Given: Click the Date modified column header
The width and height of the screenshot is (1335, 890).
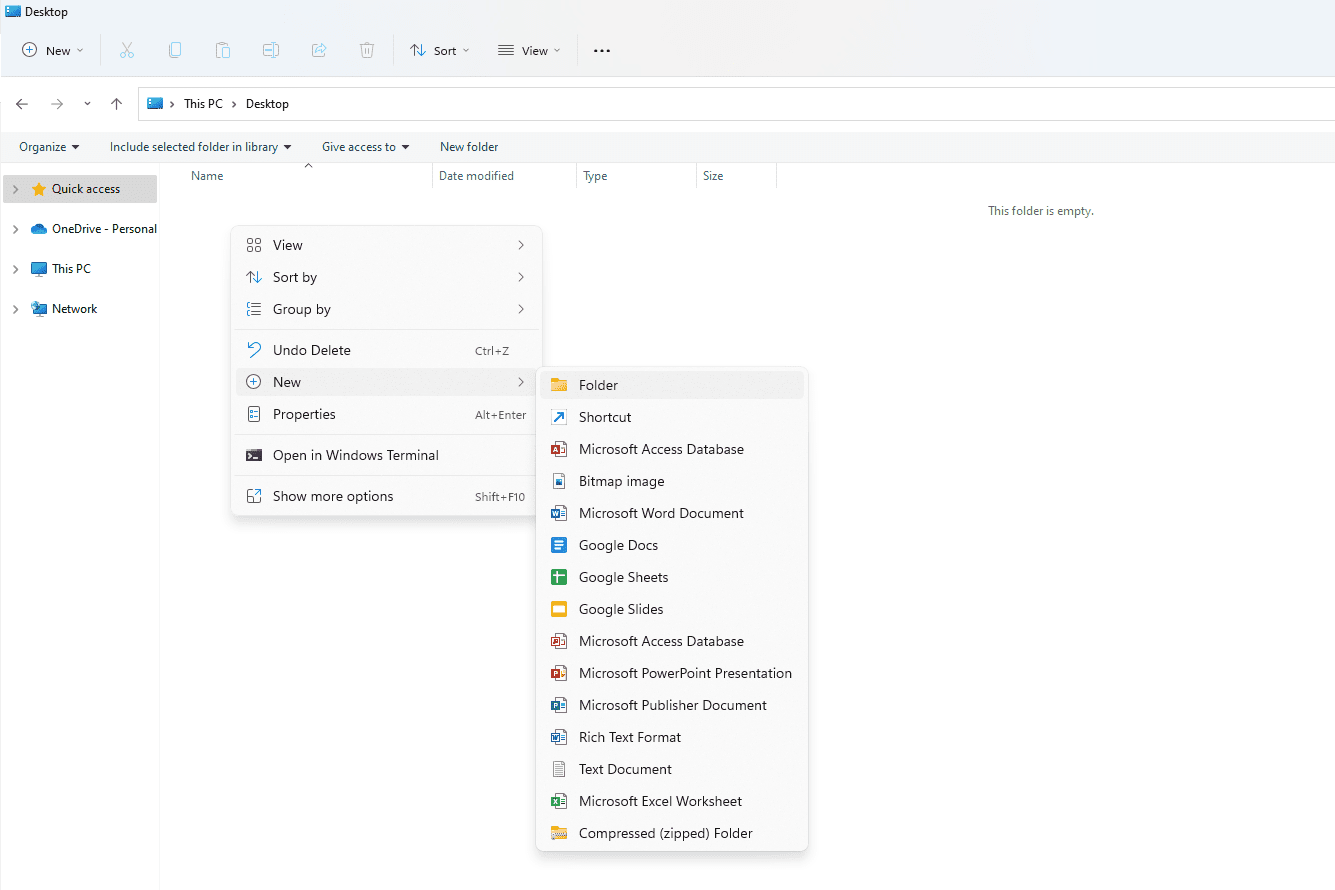Looking at the screenshot, I should point(476,176).
